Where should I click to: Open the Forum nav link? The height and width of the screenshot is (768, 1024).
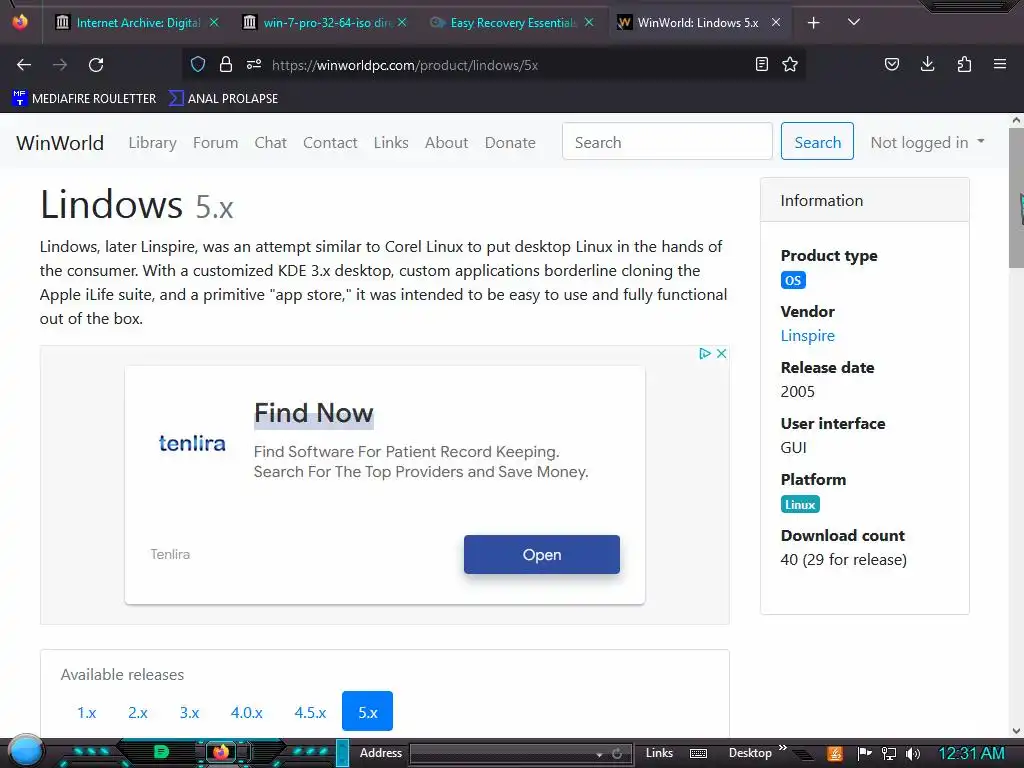point(216,142)
